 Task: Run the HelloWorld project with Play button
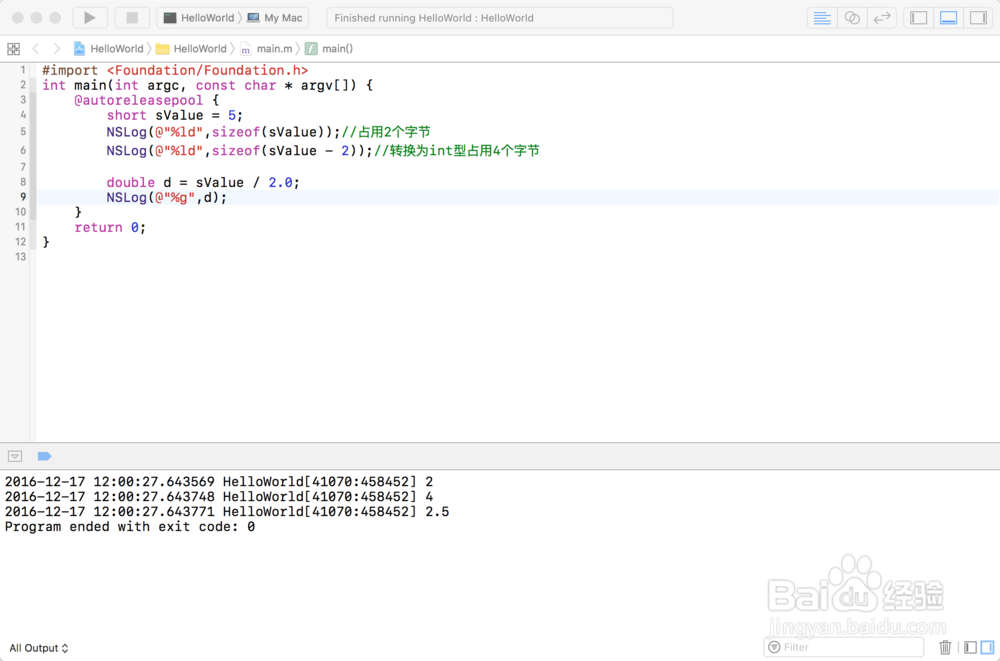[89, 18]
